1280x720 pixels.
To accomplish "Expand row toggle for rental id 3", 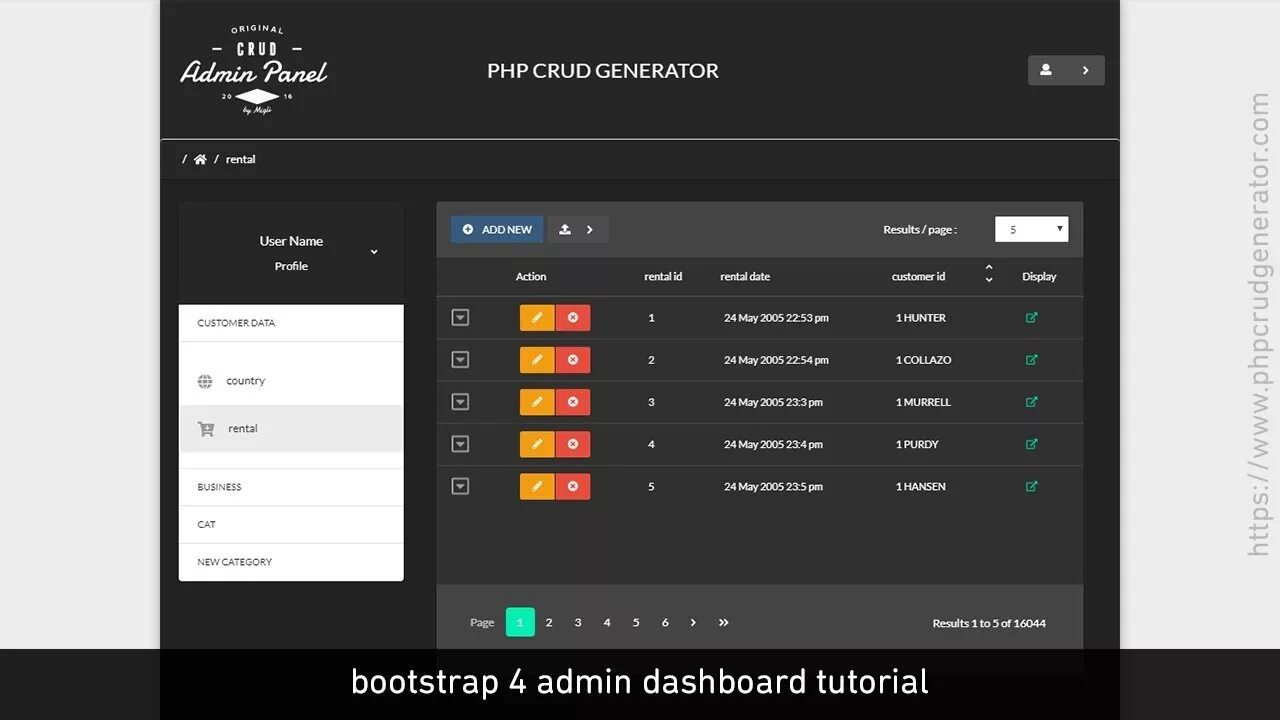I will [x=460, y=402].
